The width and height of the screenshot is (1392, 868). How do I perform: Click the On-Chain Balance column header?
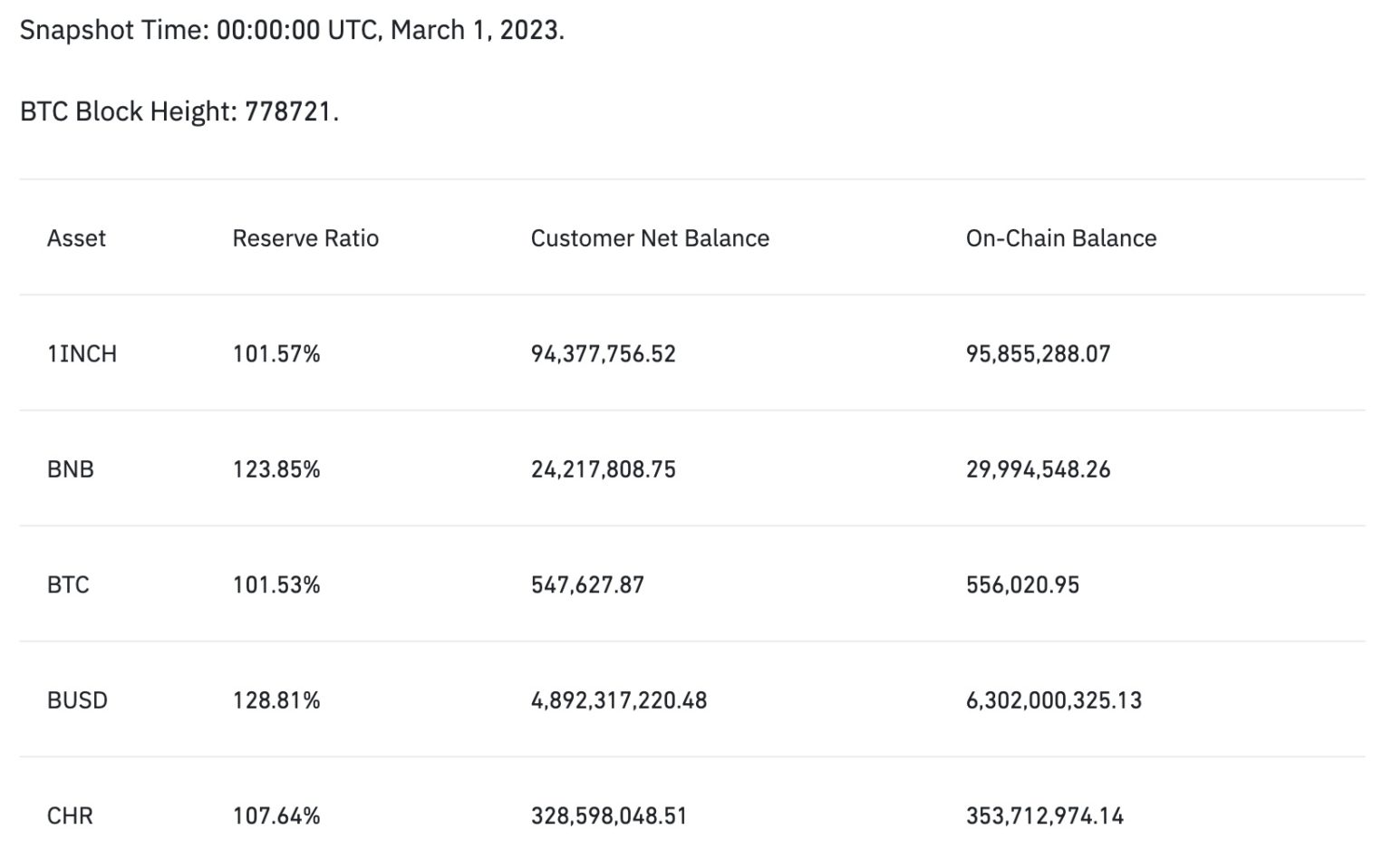point(1060,238)
